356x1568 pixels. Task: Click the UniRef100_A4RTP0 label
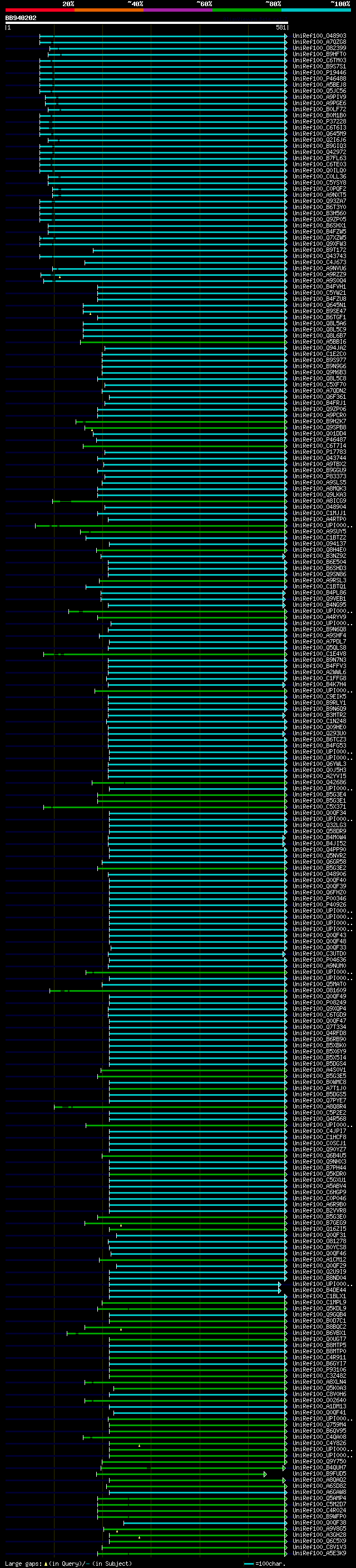[319, 519]
